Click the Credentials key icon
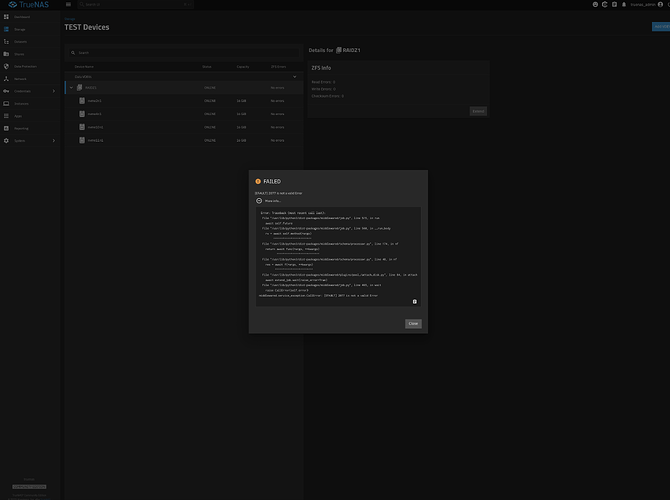Screen dimensions: 670x500 [x=6, y=91]
